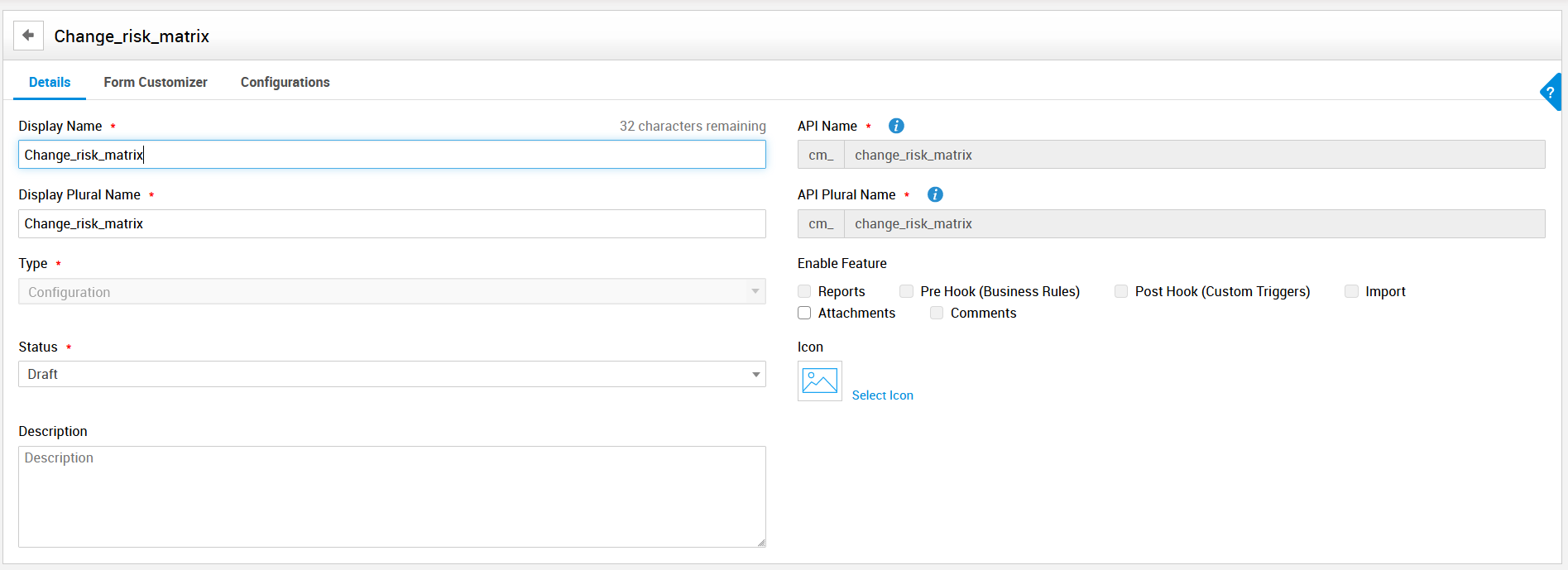Expand the Type Configuration dropdown
The width and height of the screenshot is (1568, 570).
click(x=391, y=292)
